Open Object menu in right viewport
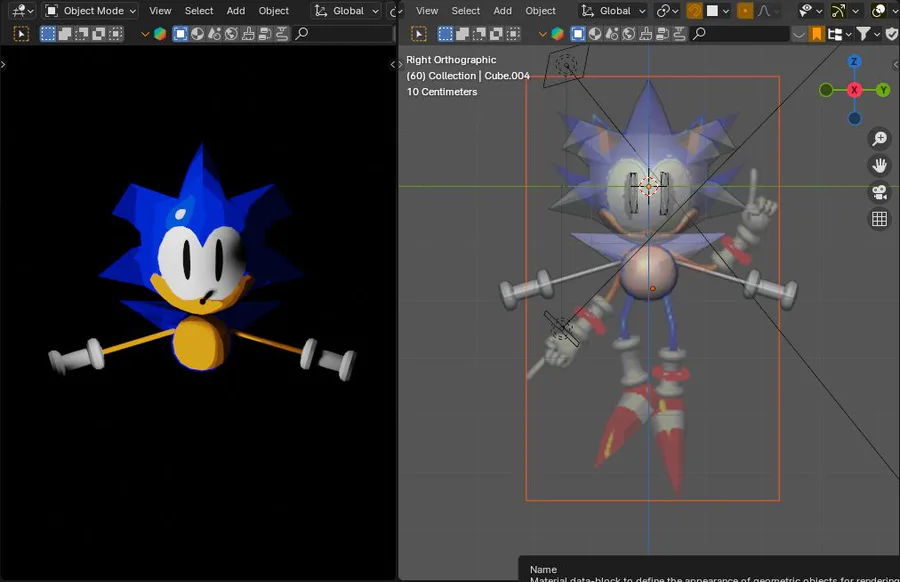This screenshot has height=582, width=900. tap(540, 10)
